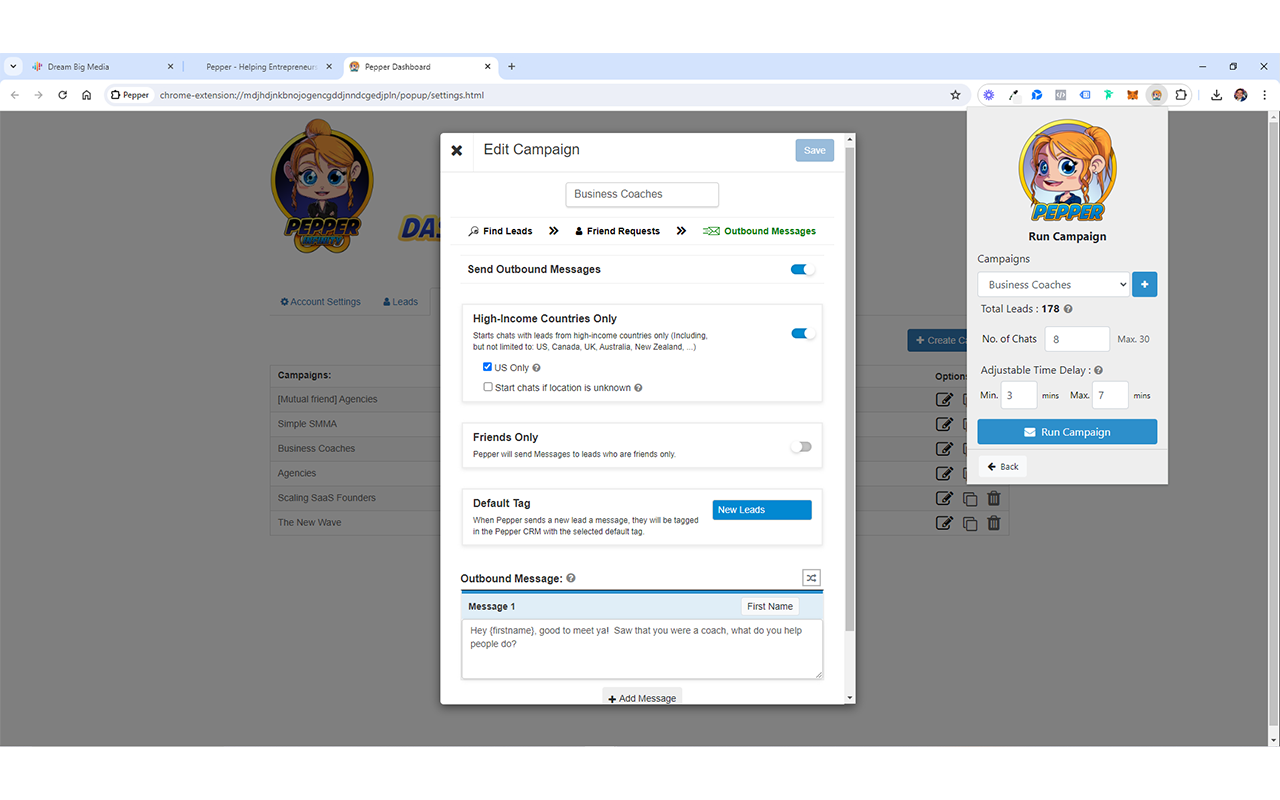Close the Edit Campaign dialog
This screenshot has width=1280, height=800.
(x=457, y=151)
